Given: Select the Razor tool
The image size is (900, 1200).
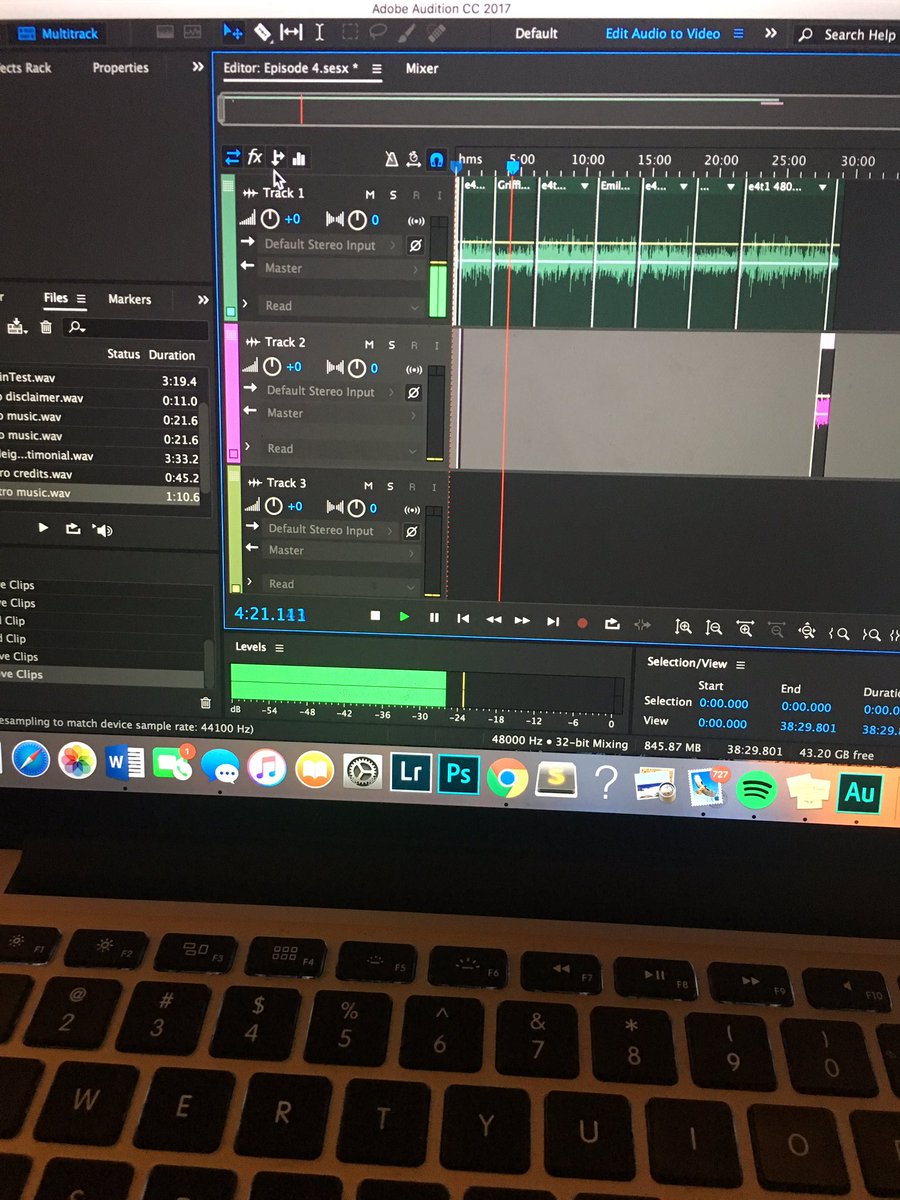Looking at the screenshot, I should [263, 32].
